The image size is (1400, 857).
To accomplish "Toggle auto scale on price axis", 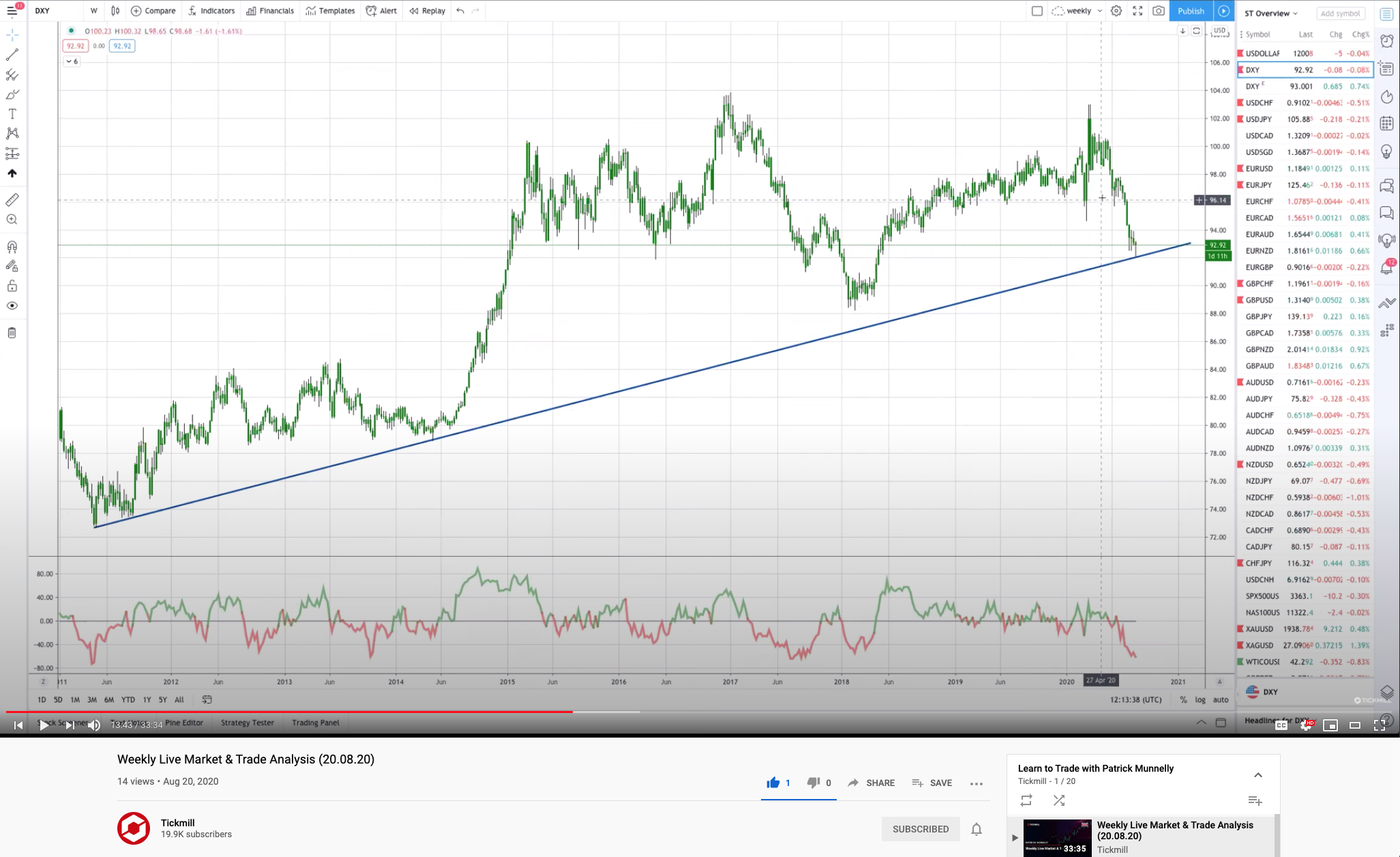I will (1221, 700).
